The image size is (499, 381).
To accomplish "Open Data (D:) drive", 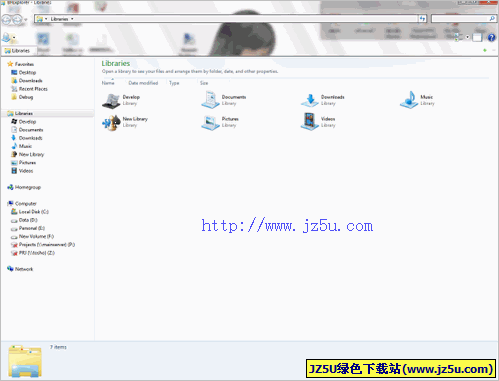I will point(28,220).
